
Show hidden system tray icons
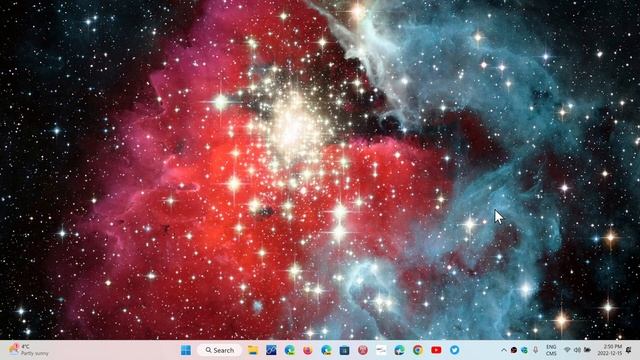click(x=504, y=350)
